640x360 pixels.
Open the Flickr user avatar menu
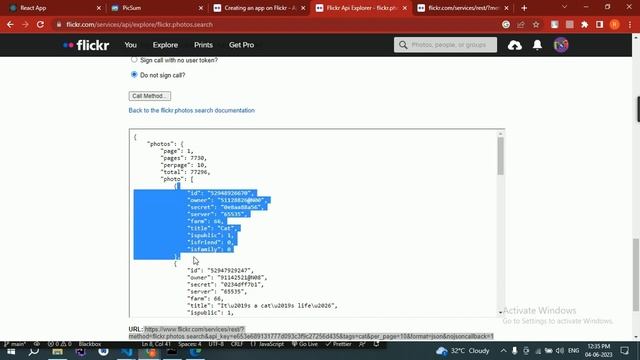(561, 45)
